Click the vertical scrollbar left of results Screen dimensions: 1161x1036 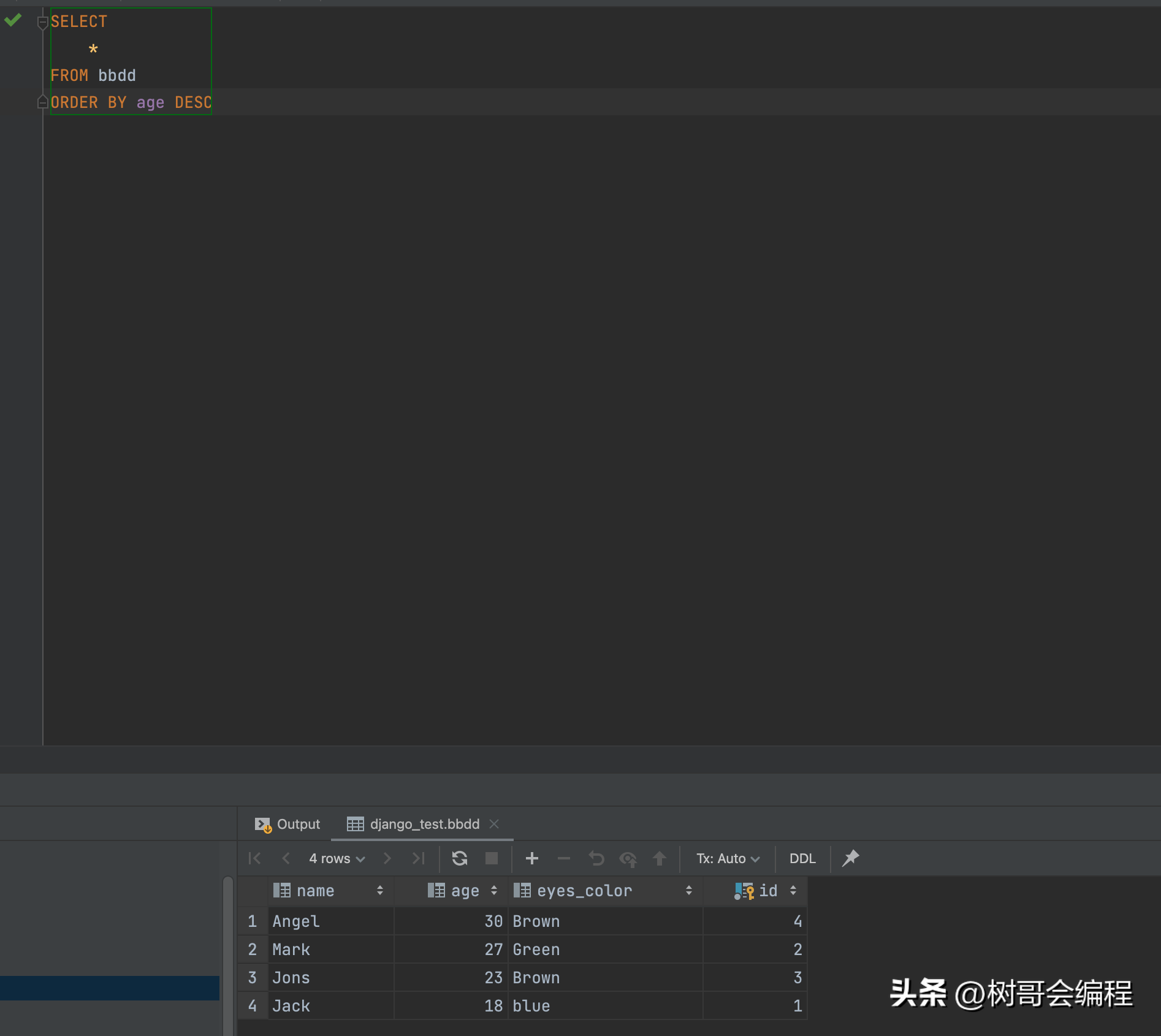pyautogui.click(x=228, y=956)
